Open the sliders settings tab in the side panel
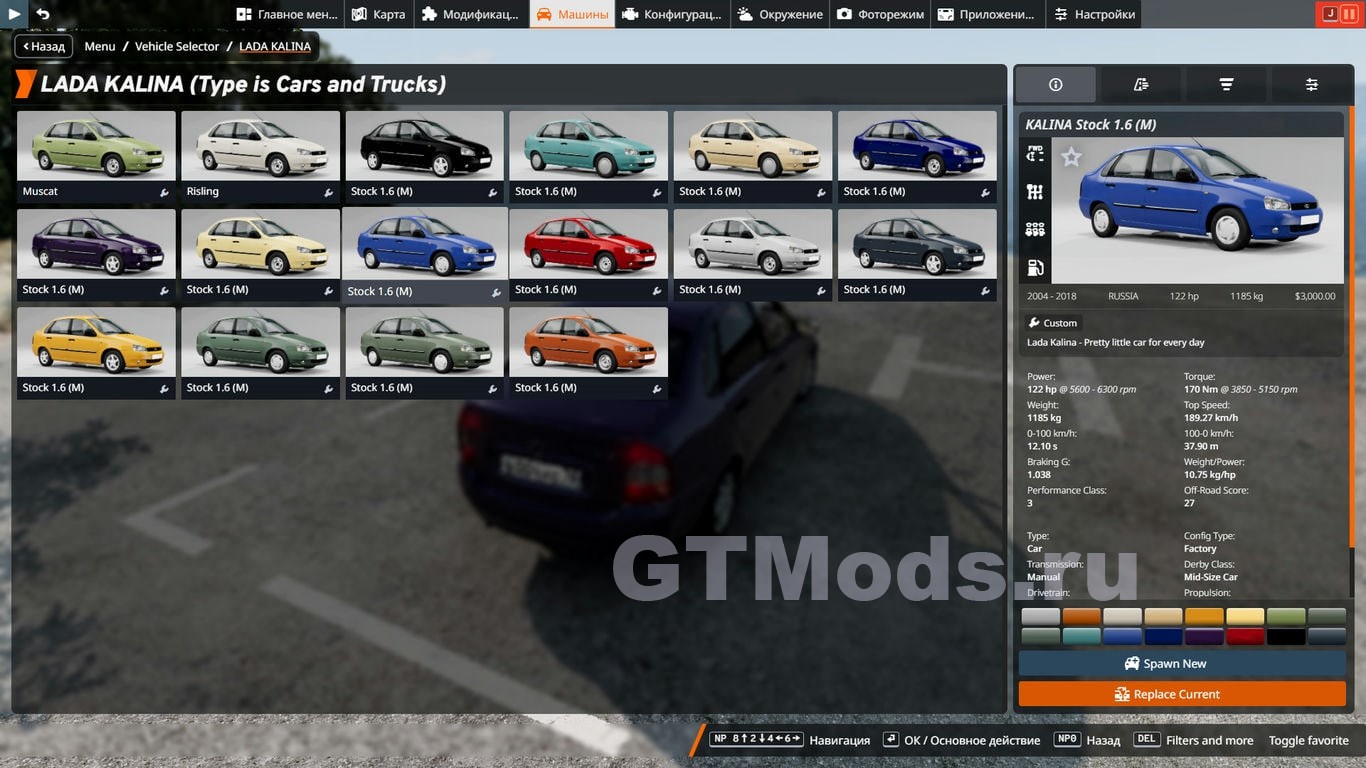Image resolution: width=1366 pixels, height=768 pixels. pyautogui.click(x=1311, y=85)
